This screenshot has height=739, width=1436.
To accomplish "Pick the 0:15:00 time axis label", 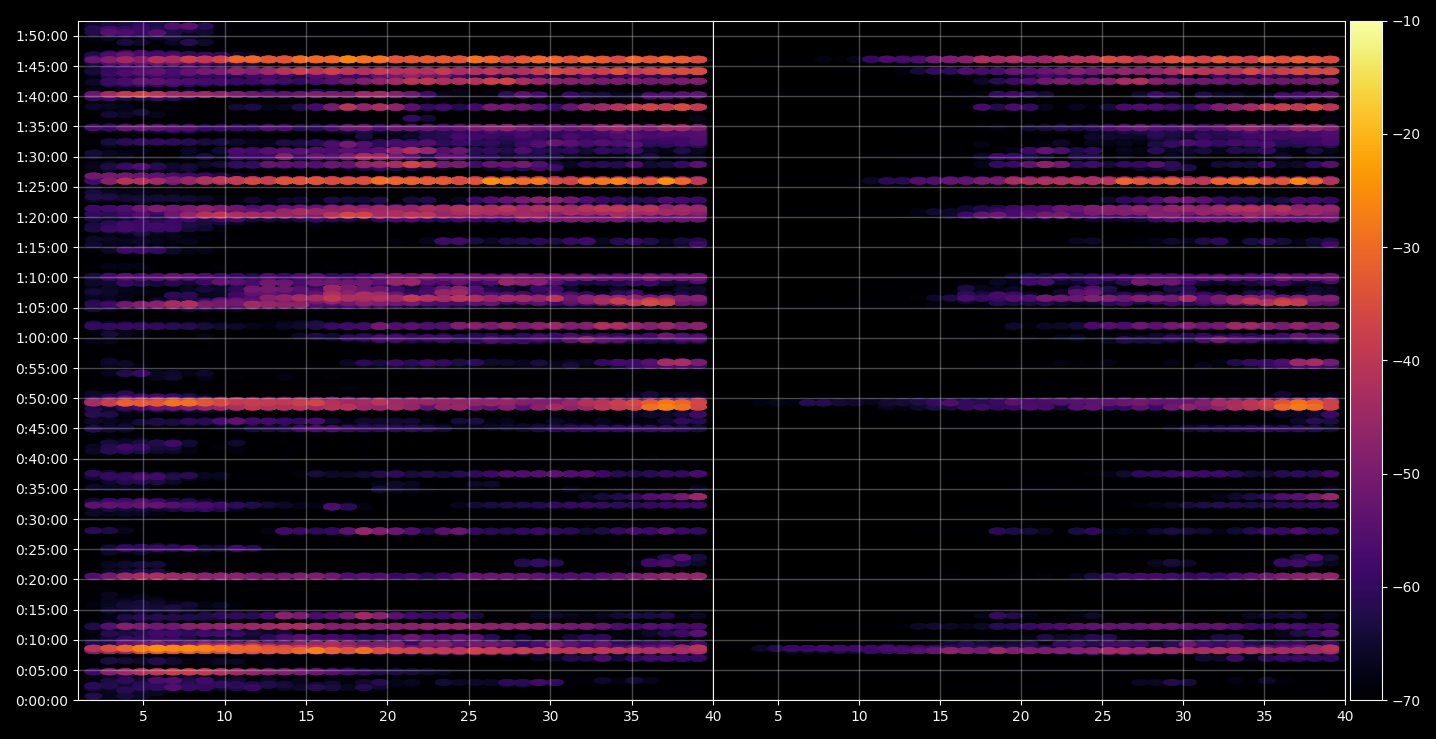I will (42, 610).
